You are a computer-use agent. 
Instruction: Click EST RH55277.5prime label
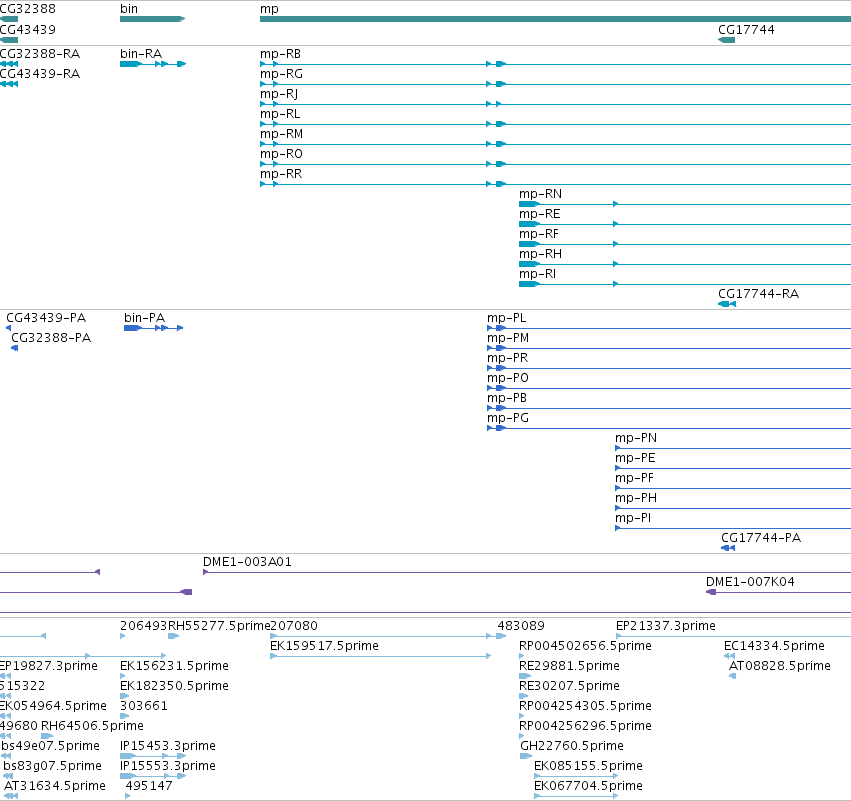pos(219,626)
